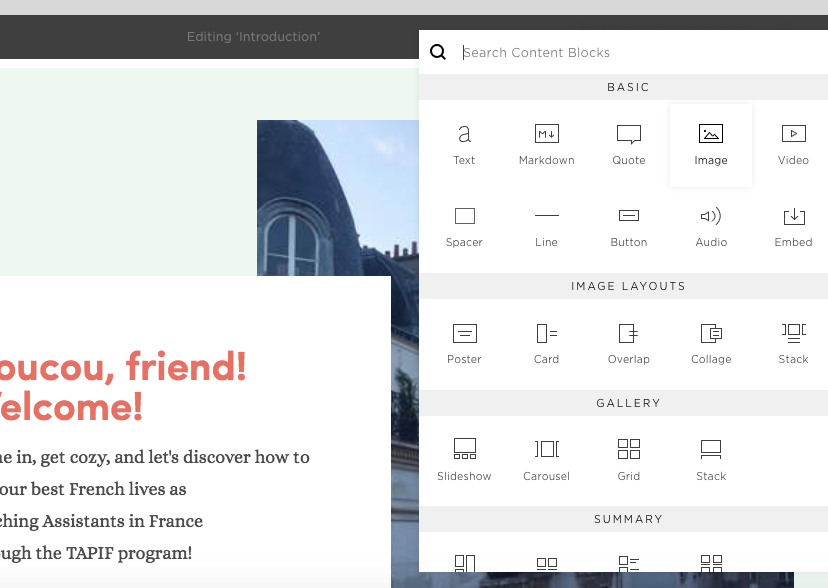Click the 'elcome!' heading line
This screenshot has width=828, height=588.
[x=71, y=406]
